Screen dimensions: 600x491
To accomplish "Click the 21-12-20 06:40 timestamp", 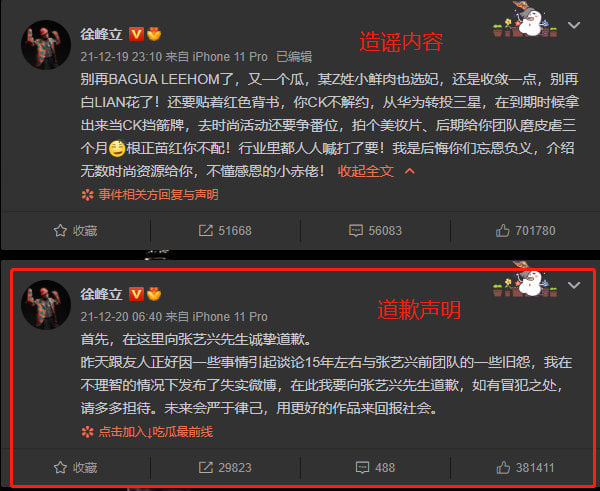I will 121,316.
